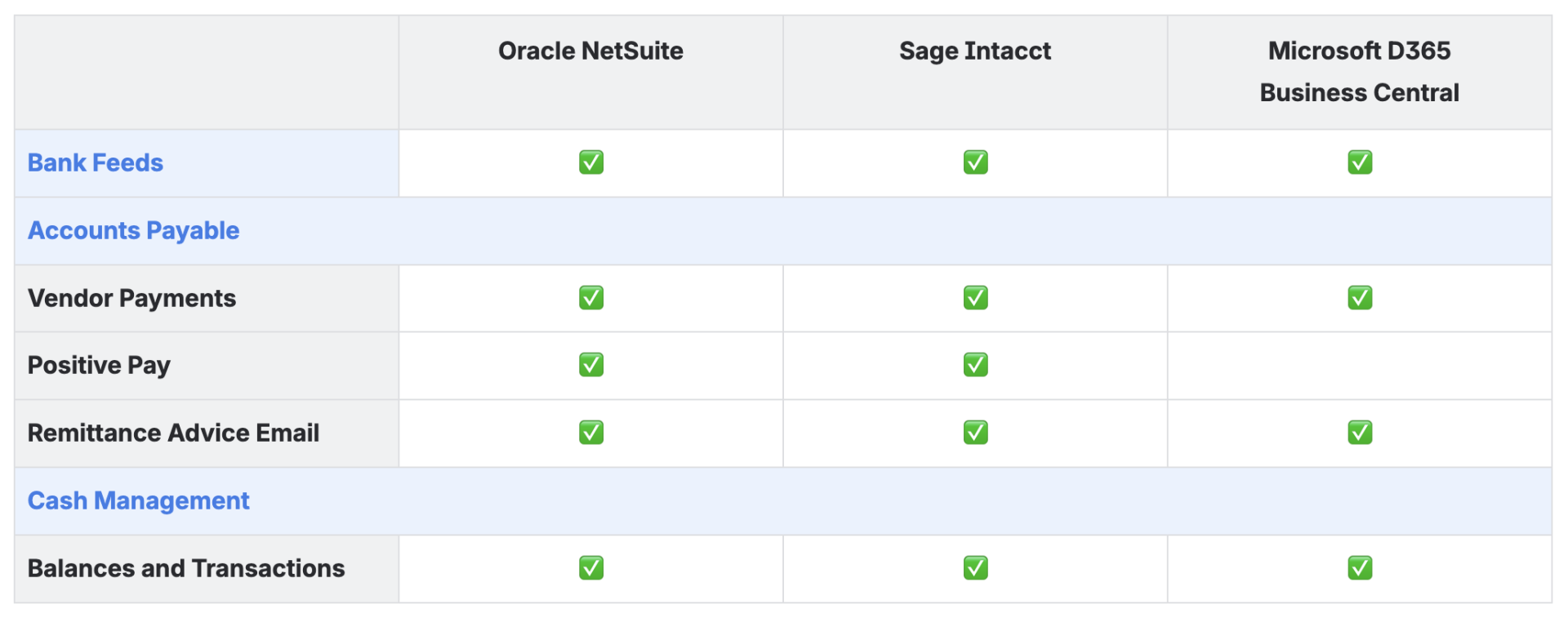Click Oracle NetSuite Vendor Payments checkmark
This screenshot has height=618, width=1568.
(591, 298)
